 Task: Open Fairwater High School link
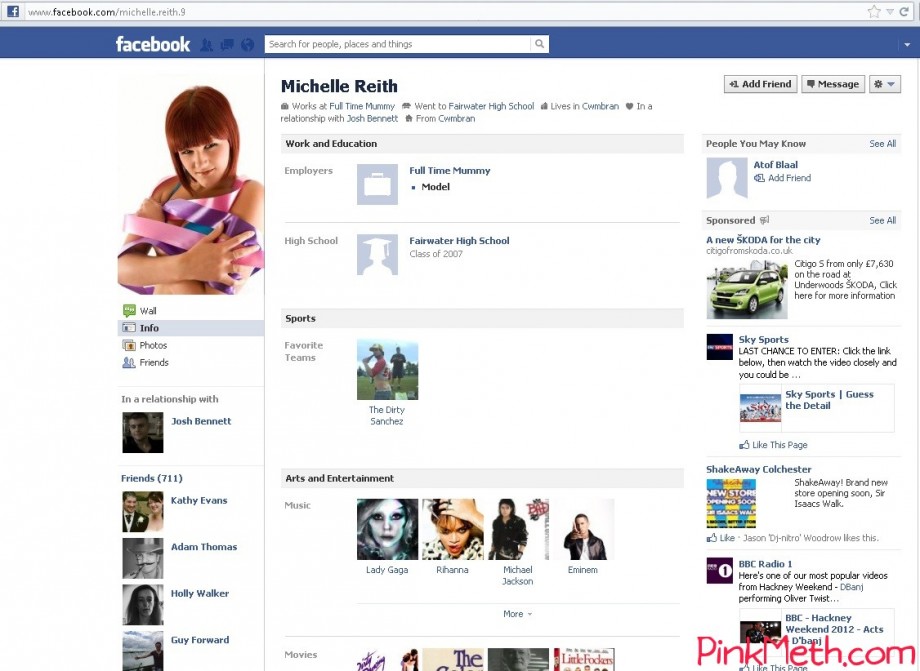click(459, 240)
